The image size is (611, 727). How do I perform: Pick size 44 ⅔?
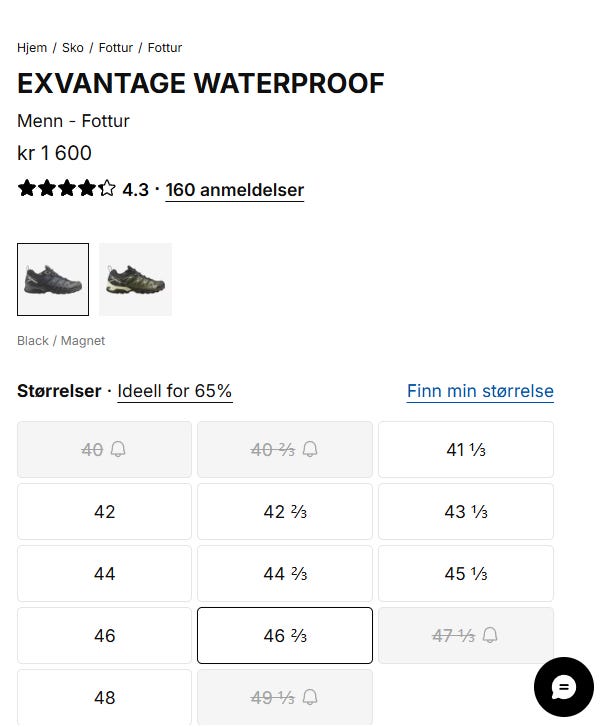click(x=285, y=574)
